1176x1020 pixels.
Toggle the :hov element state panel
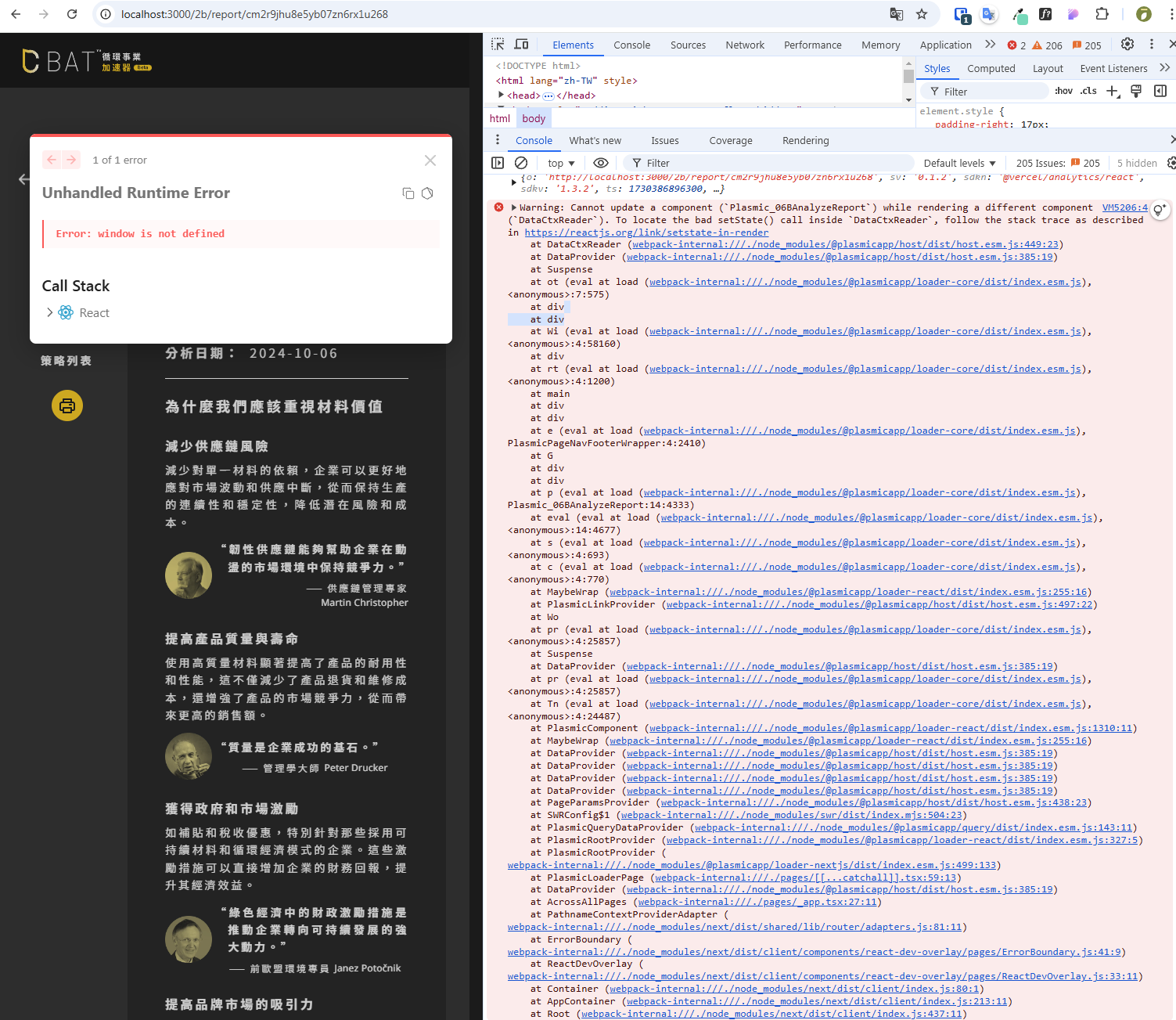(1063, 91)
